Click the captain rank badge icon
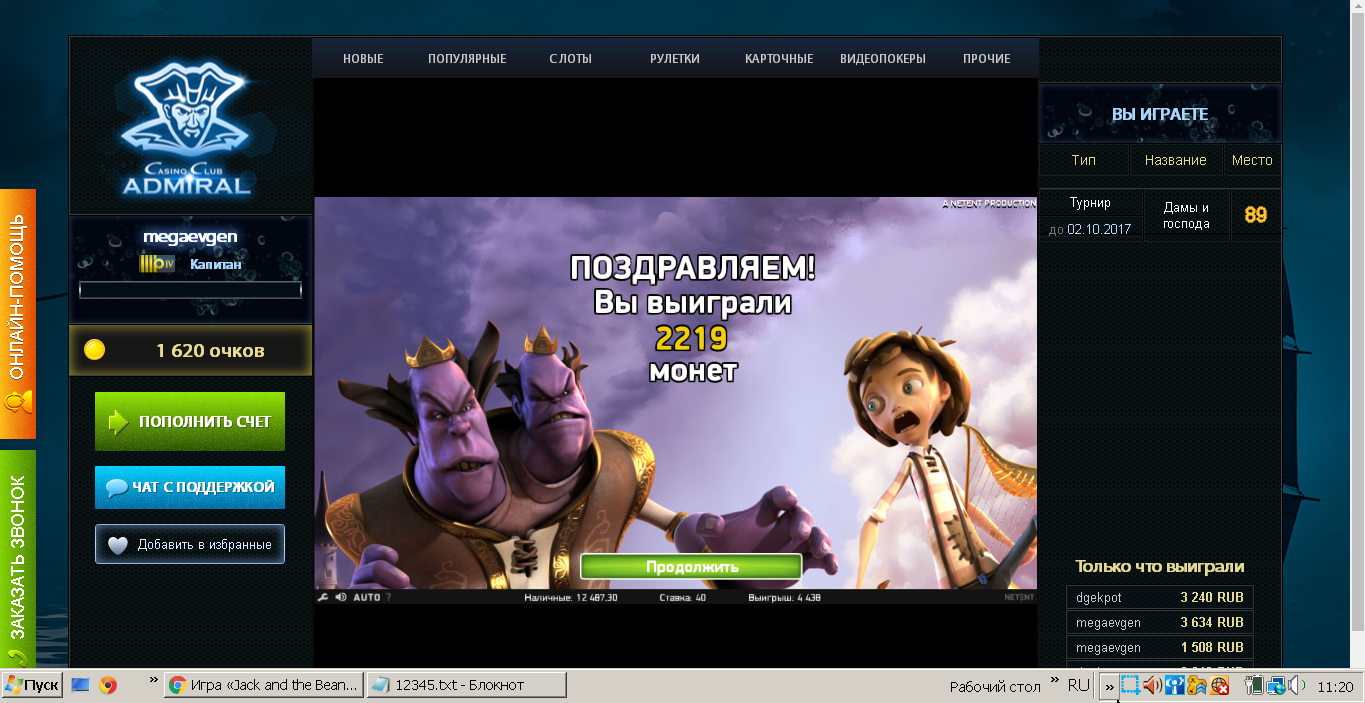This screenshot has width=1365, height=703. [x=157, y=264]
